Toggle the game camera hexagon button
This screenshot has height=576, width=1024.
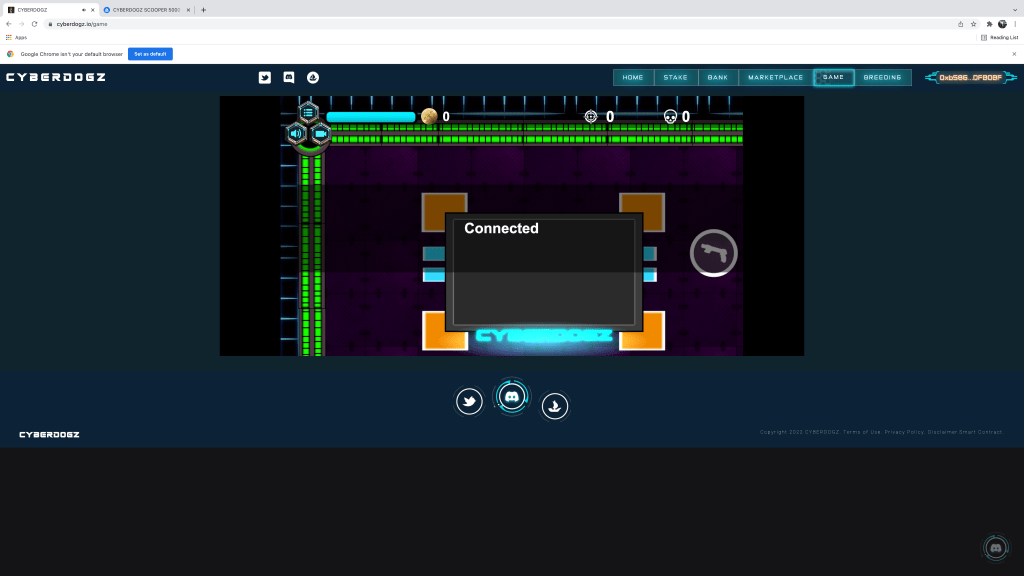click(321, 133)
